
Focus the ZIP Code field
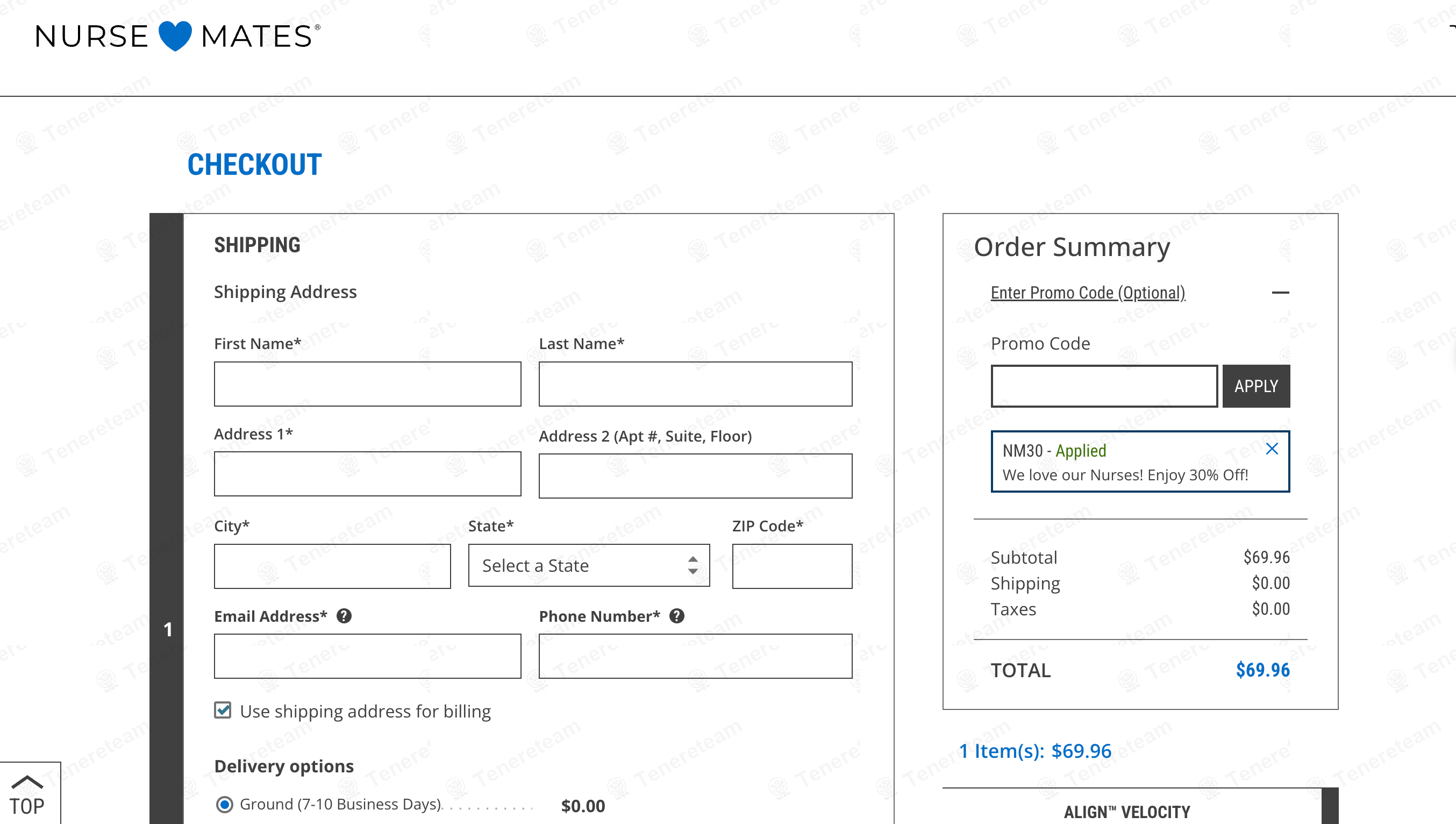pos(791,566)
